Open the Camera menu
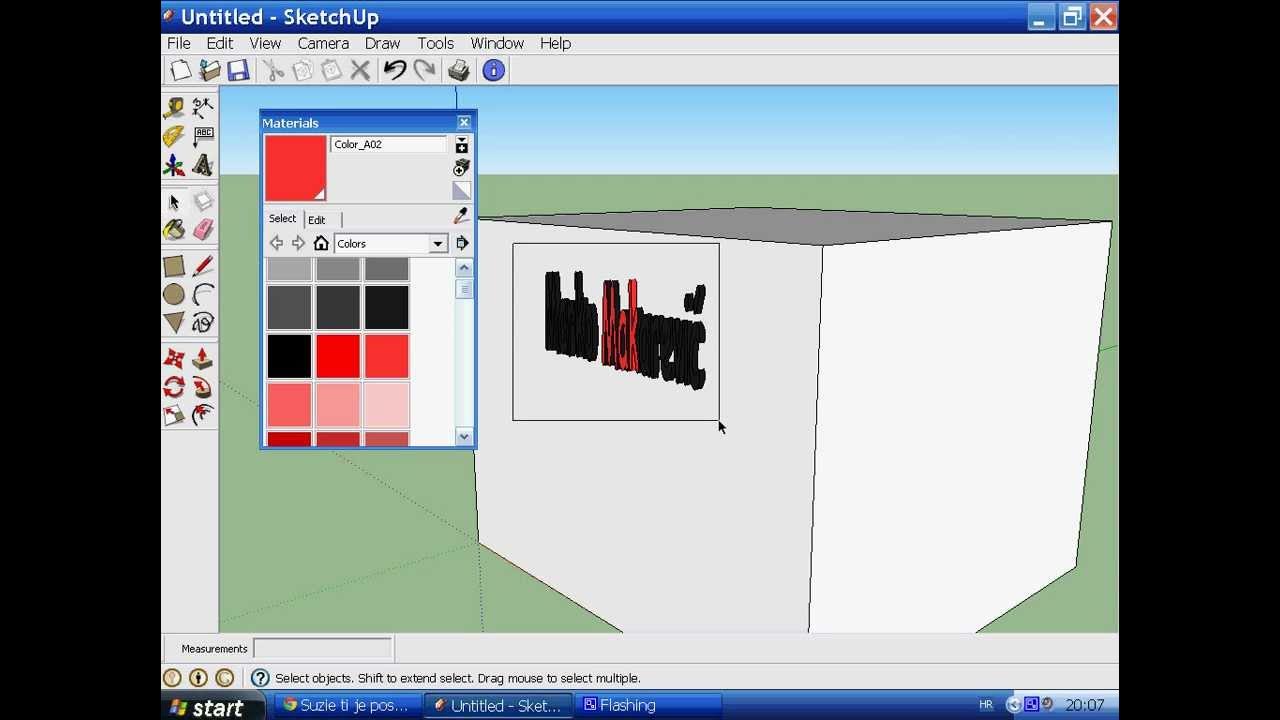The height and width of the screenshot is (720, 1280). 323,43
